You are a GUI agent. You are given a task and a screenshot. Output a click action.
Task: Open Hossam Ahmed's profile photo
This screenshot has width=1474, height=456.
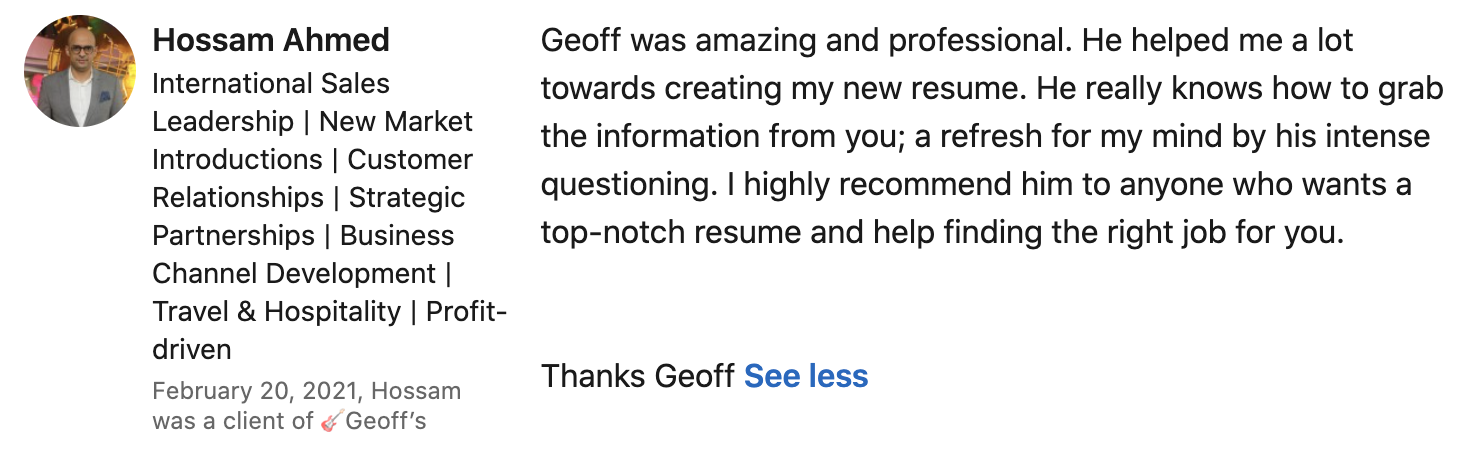tap(78, 71)
